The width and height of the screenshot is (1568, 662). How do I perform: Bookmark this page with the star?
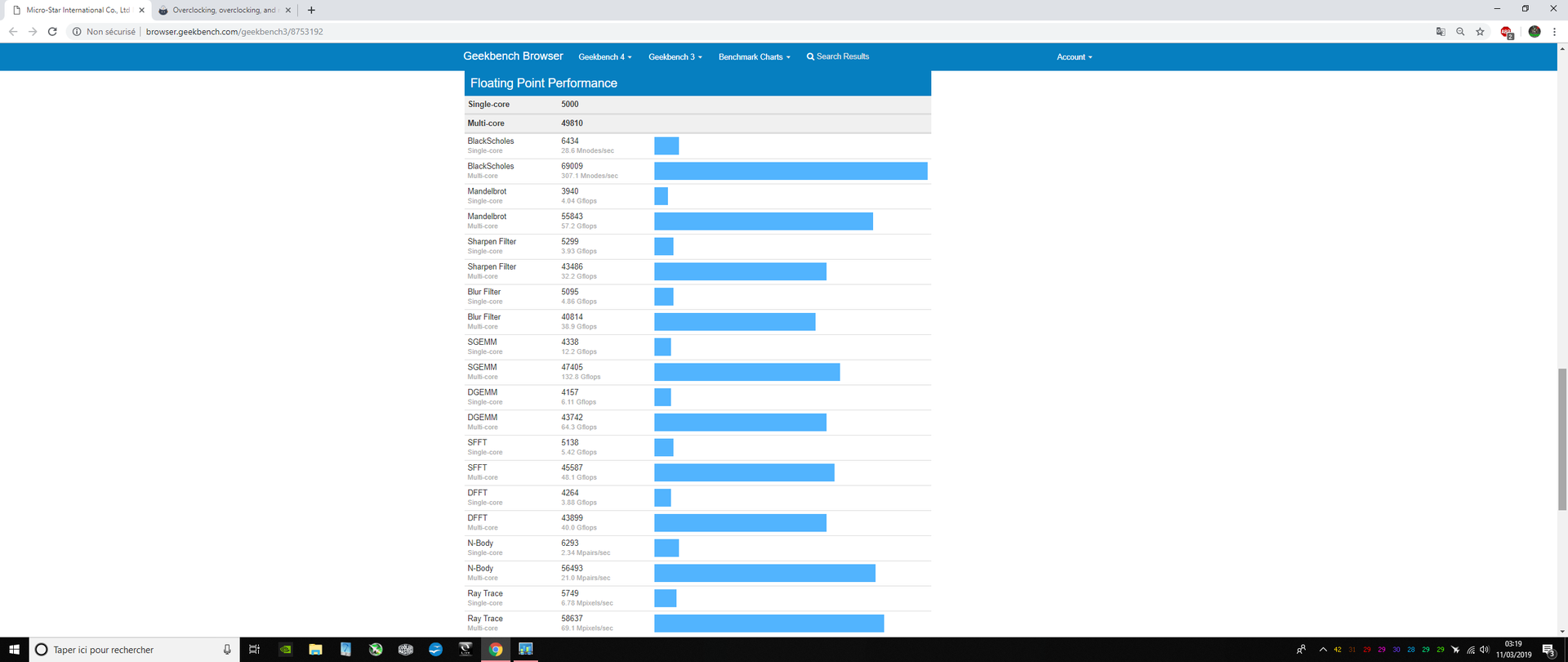coord(1480,32)
